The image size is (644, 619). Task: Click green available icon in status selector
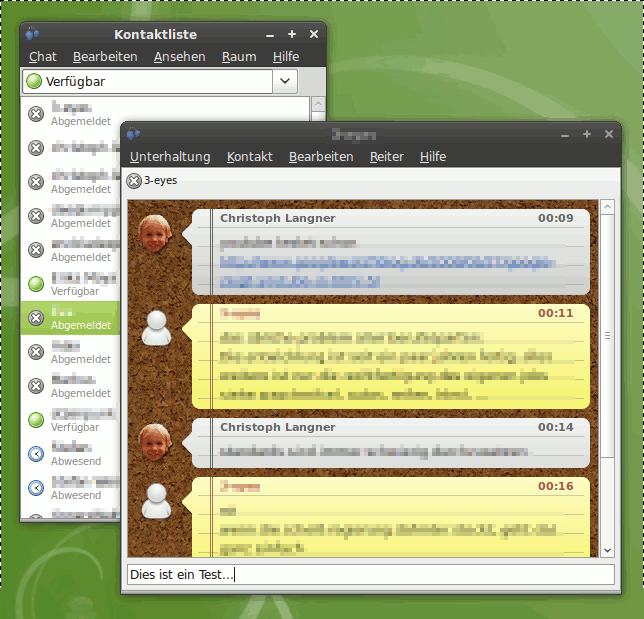coord(34,81)
